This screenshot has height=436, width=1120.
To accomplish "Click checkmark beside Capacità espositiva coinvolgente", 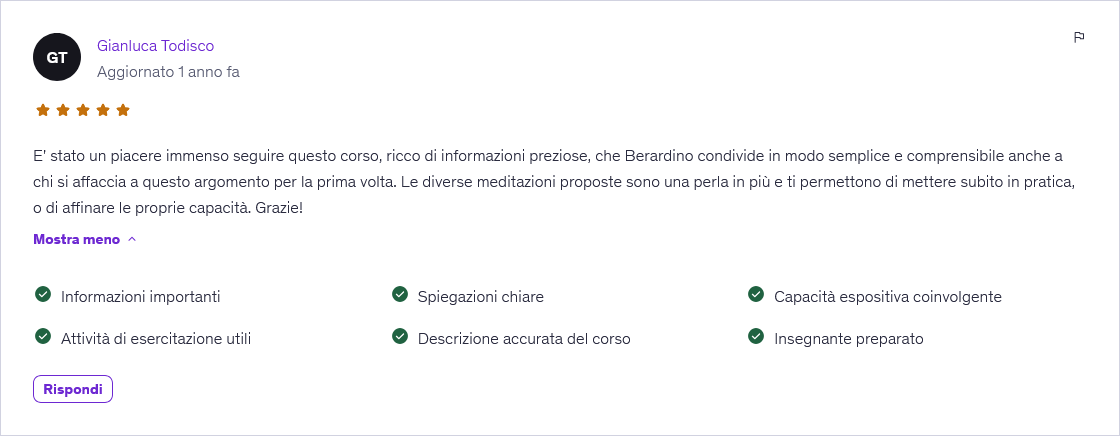I will click(756, 294).
